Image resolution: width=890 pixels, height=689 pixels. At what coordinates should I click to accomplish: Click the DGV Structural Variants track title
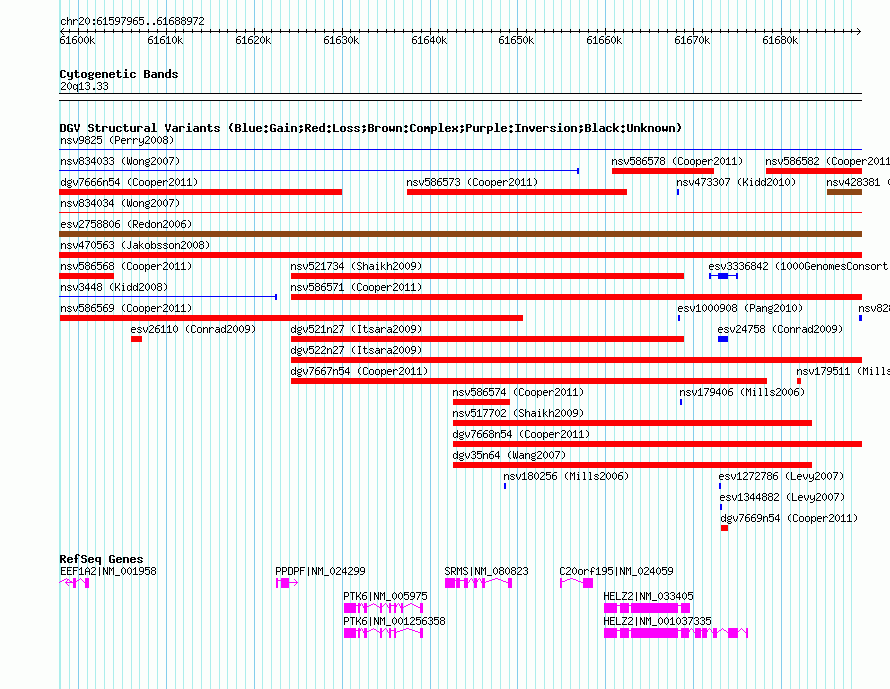(371, 128)
